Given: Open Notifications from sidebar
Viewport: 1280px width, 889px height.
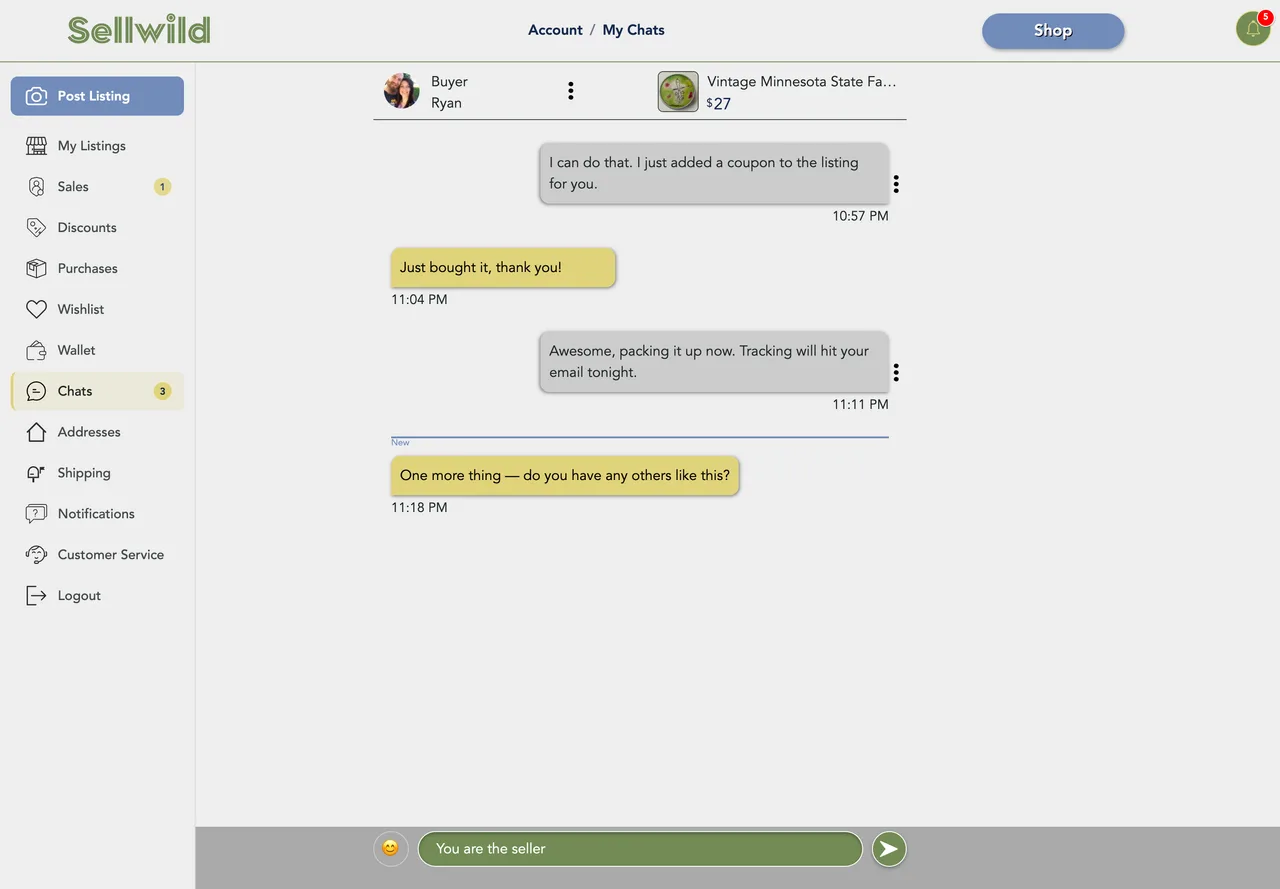Looking at the screenshot, I should (x=97, y=515).
